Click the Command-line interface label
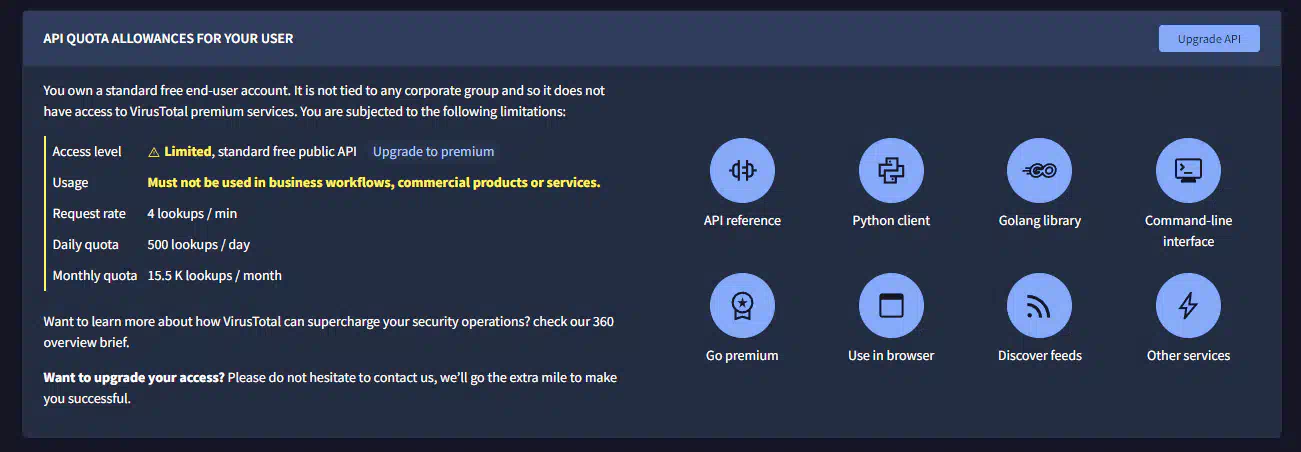Image resolution: width=1301 pixels, height=452 pixels. pos(1188,231)
